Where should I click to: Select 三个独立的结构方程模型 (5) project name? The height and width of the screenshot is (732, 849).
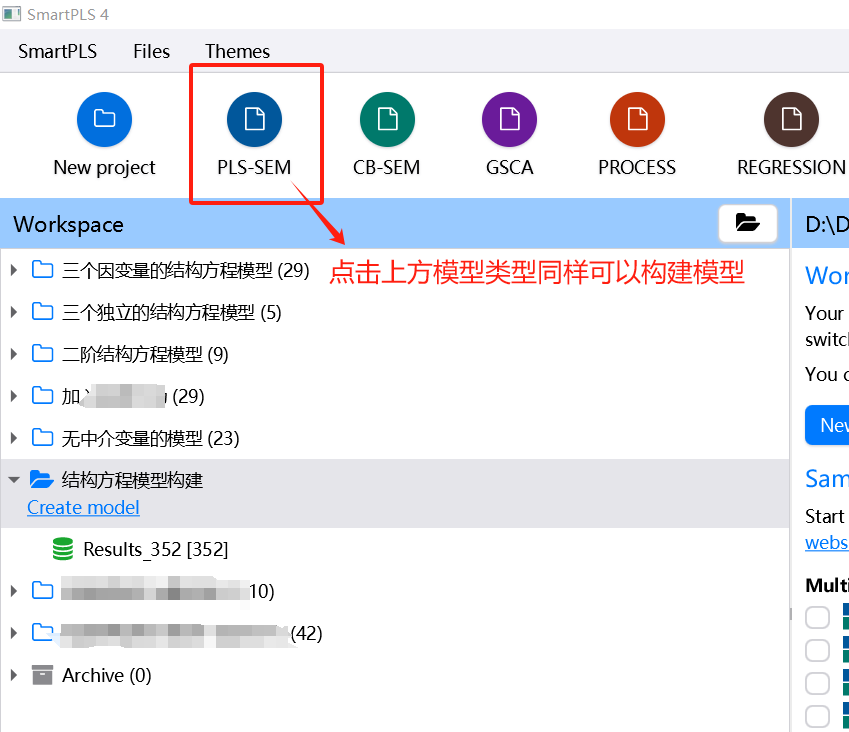click(171, 312)
